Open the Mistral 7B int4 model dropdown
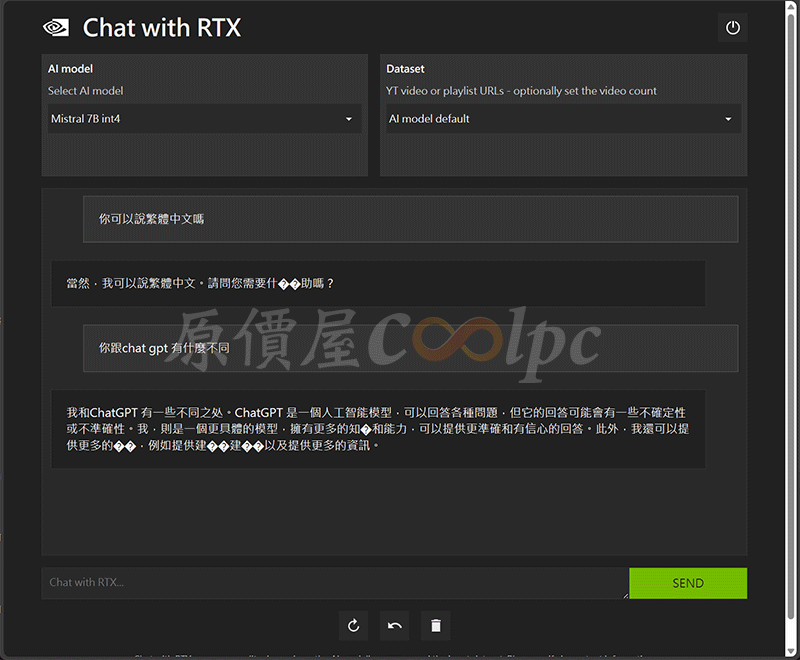 (x=205, y=119)
